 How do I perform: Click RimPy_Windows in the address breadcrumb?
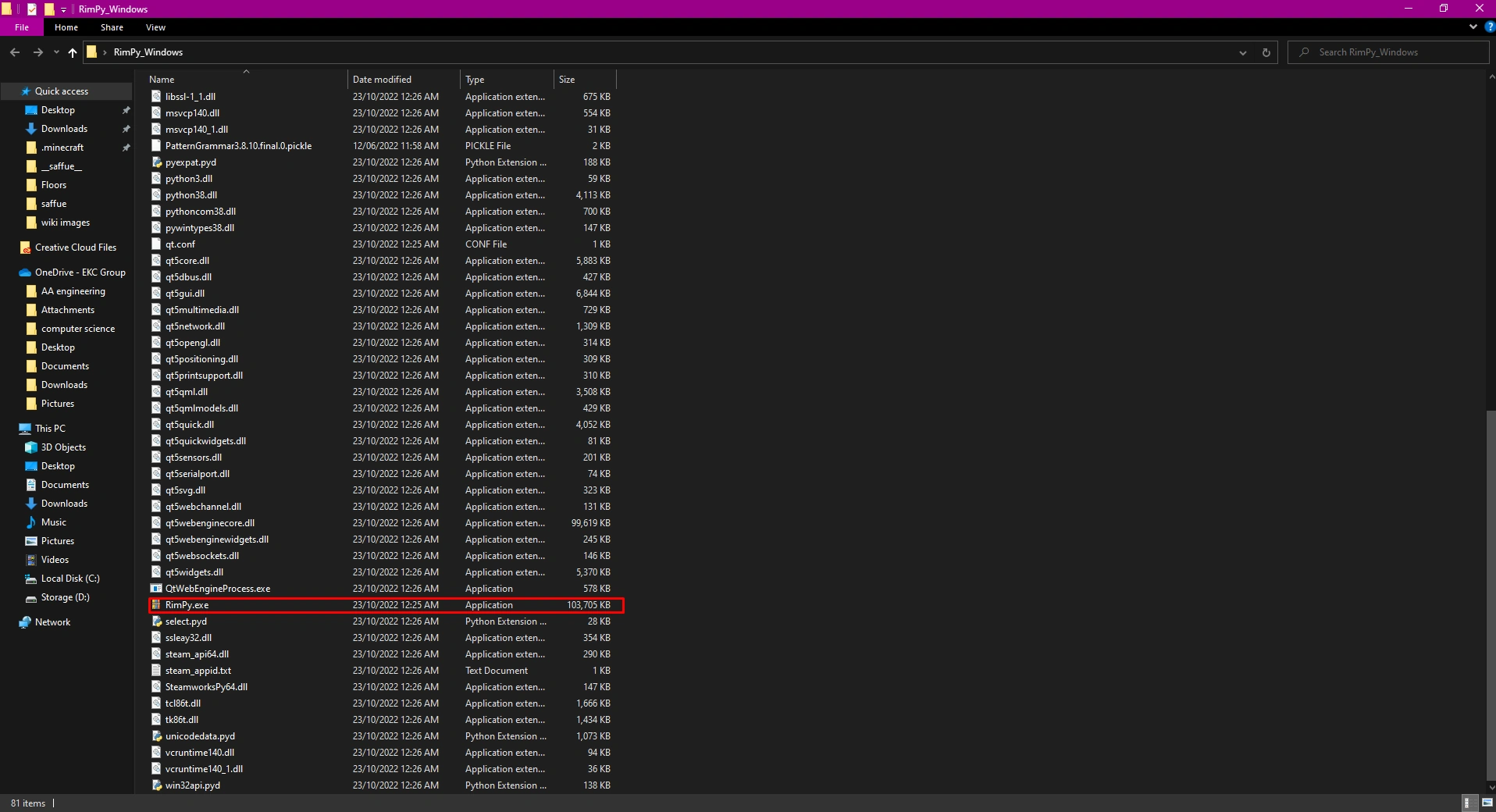[x=148, y=52]
